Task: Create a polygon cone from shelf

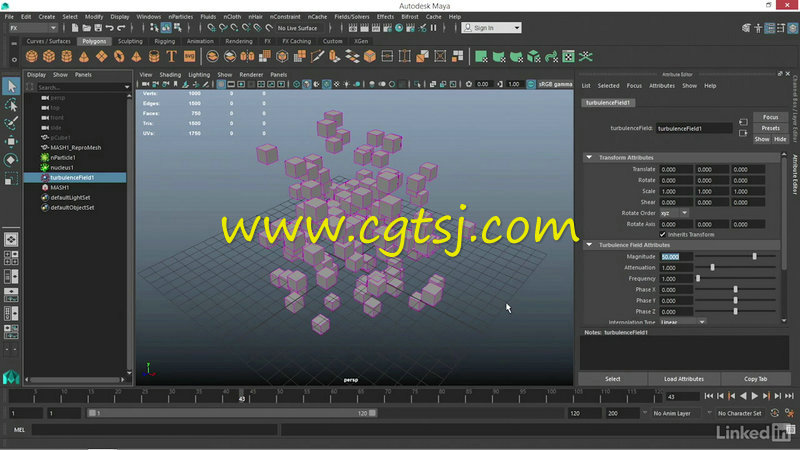Action: pos(84,57)
